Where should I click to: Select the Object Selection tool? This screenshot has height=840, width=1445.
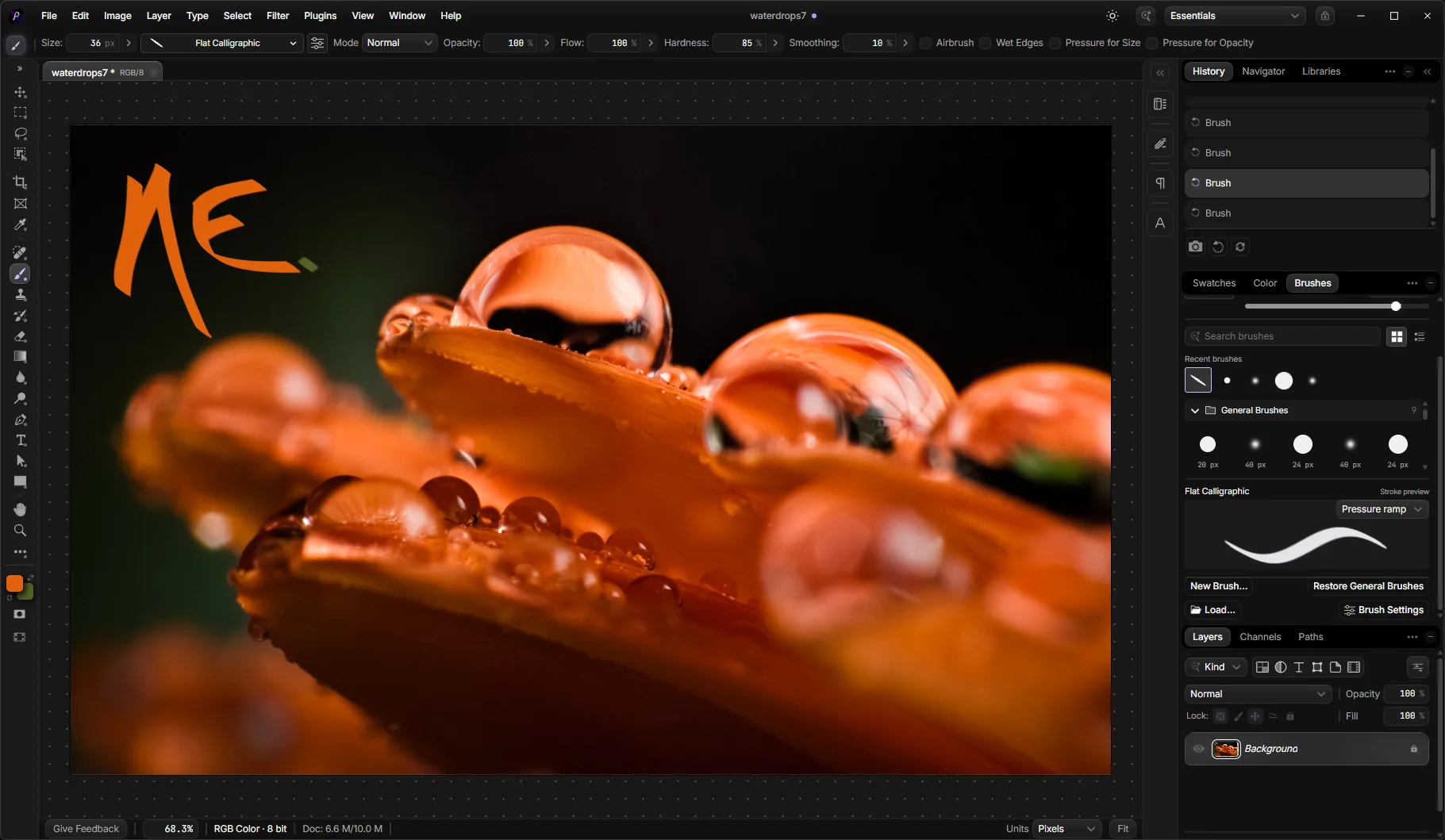coord(21,154)
